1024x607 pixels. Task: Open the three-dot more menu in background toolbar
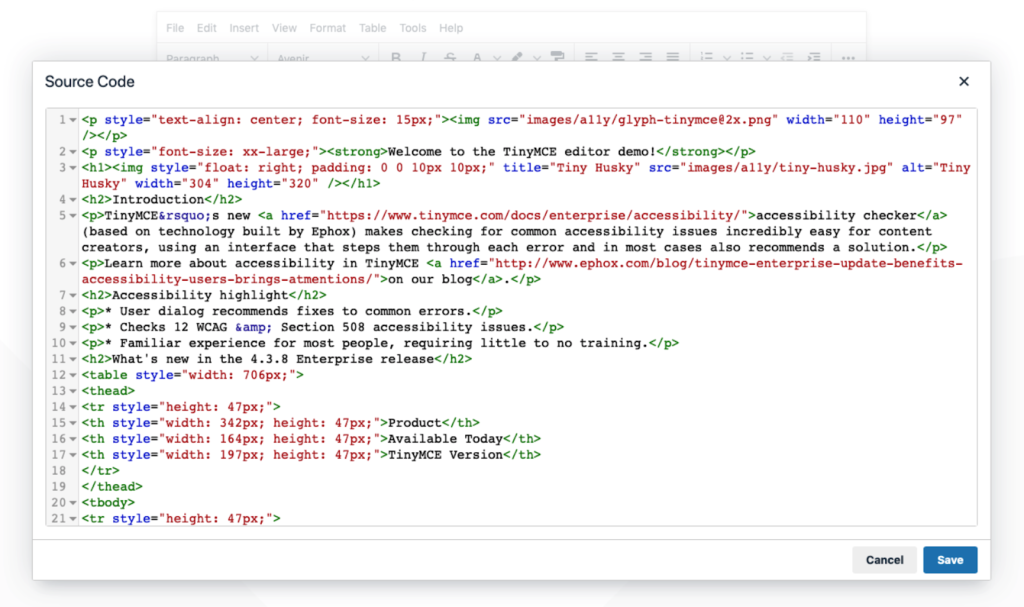coord(848,58)
